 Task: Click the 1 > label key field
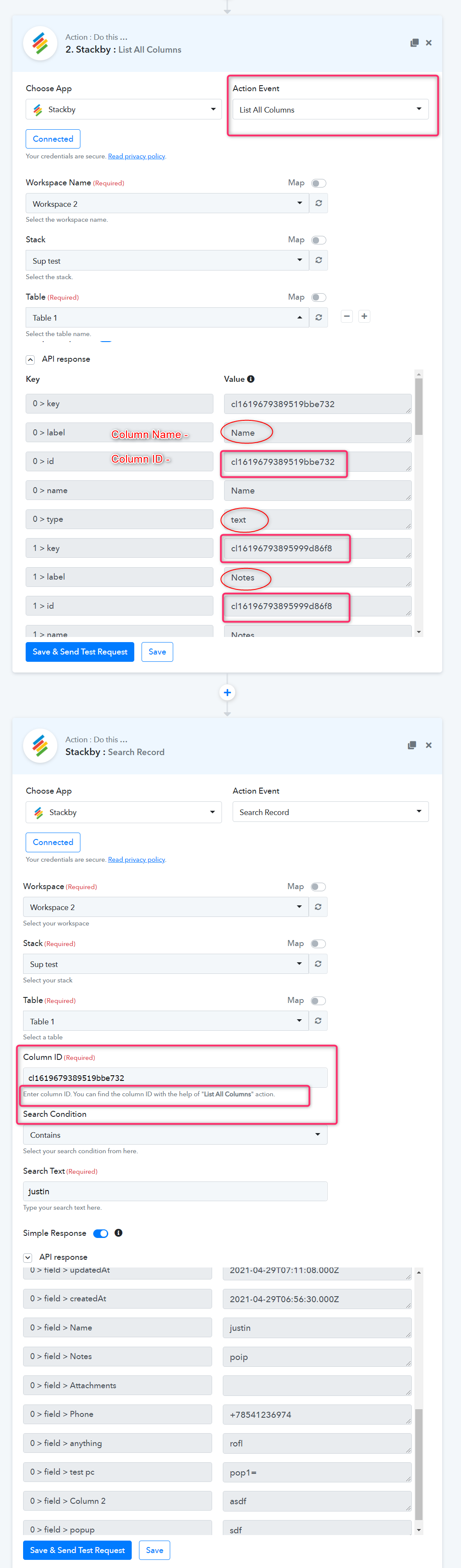click(119, 577)
